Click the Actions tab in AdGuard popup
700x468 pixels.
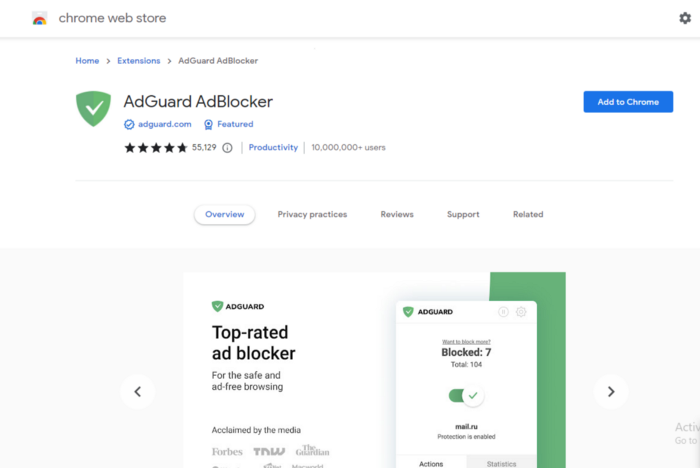pyautogui.click(x=431, y=464)
